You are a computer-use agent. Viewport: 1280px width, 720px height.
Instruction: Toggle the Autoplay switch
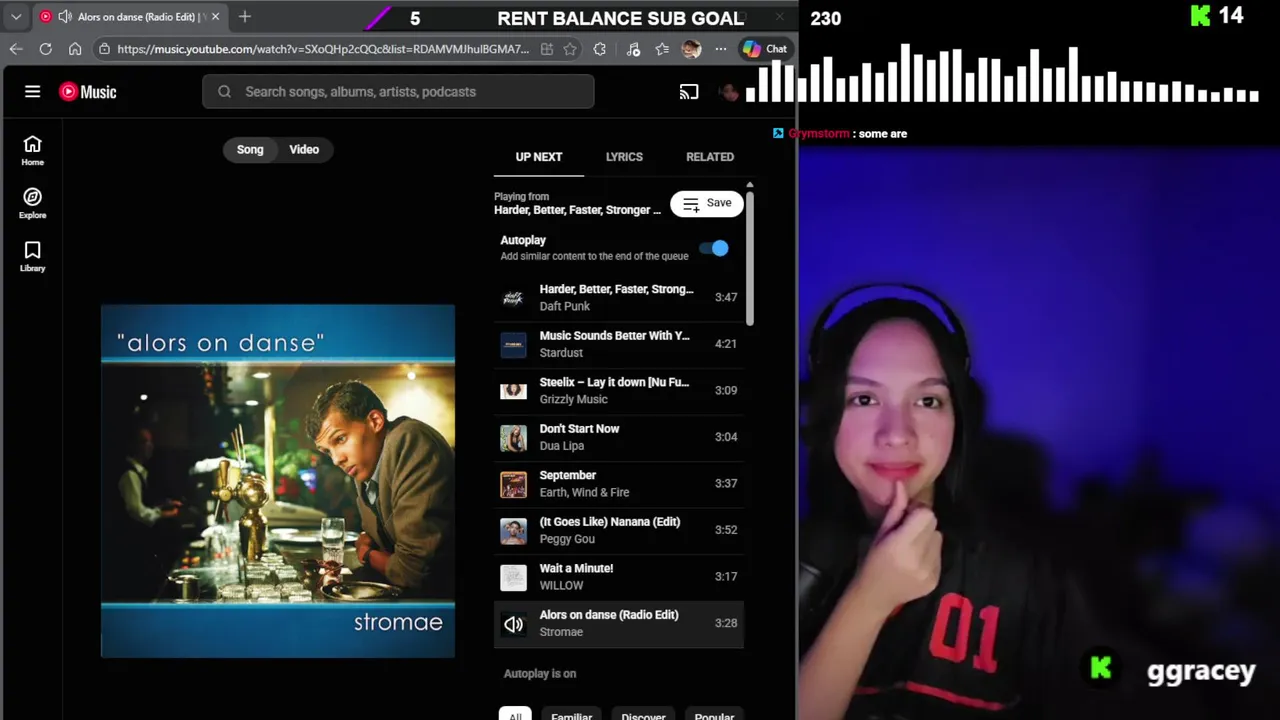pyautogui.click(x=715, y=248)
